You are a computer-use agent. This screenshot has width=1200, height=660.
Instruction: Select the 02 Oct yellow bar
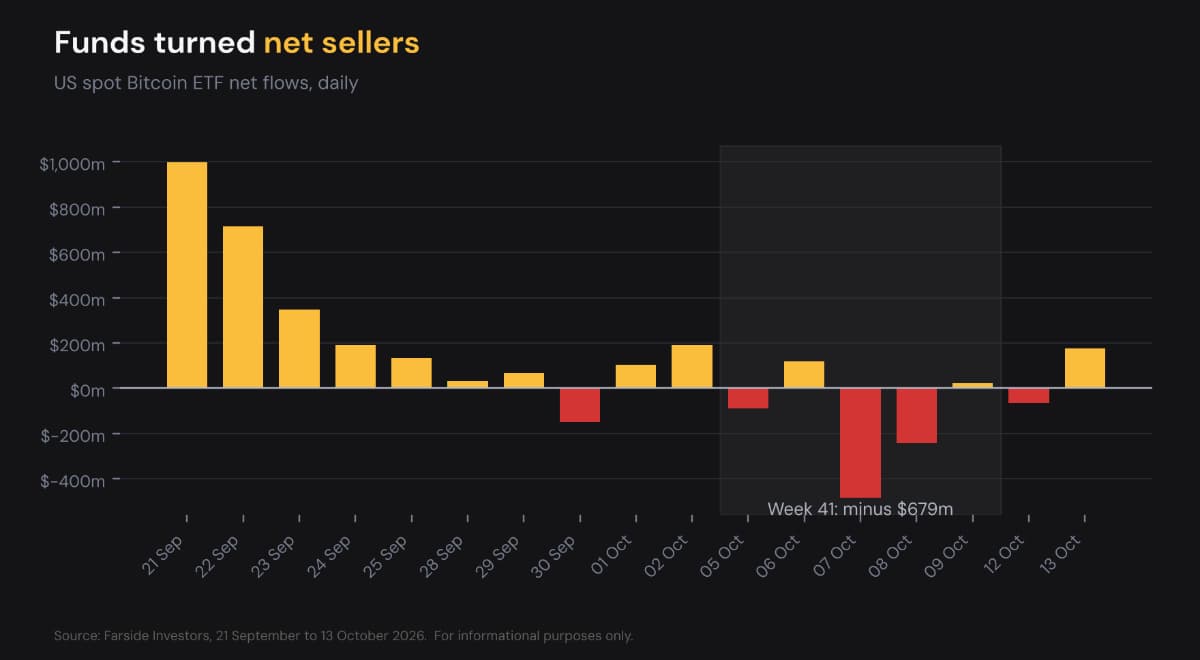692,366
